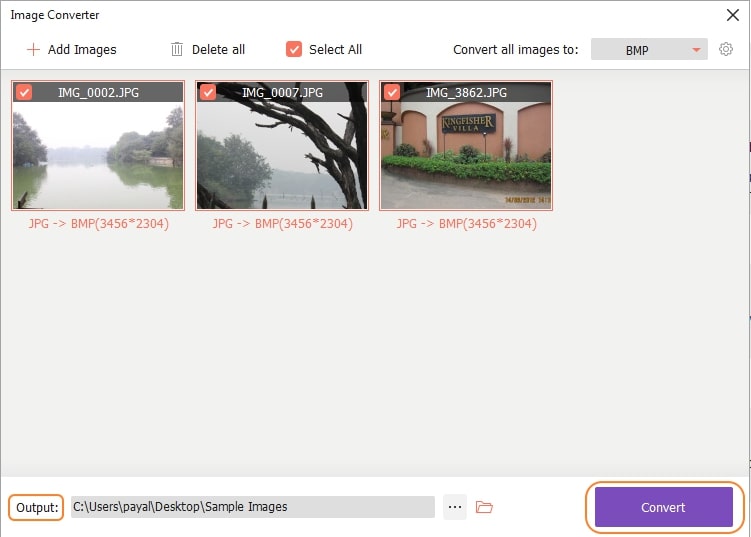Screen dimensions: 751x537
Task: Click the trash icon for Delete all
Action: 177,49
